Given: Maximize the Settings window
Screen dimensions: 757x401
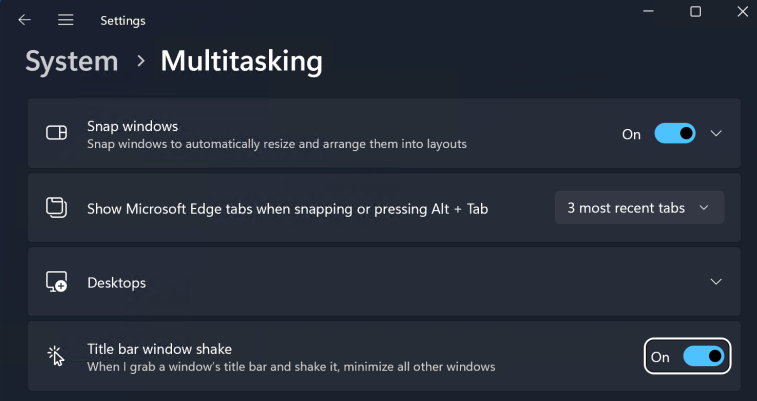Looking at the screenshot, I should tap(695, 12).
